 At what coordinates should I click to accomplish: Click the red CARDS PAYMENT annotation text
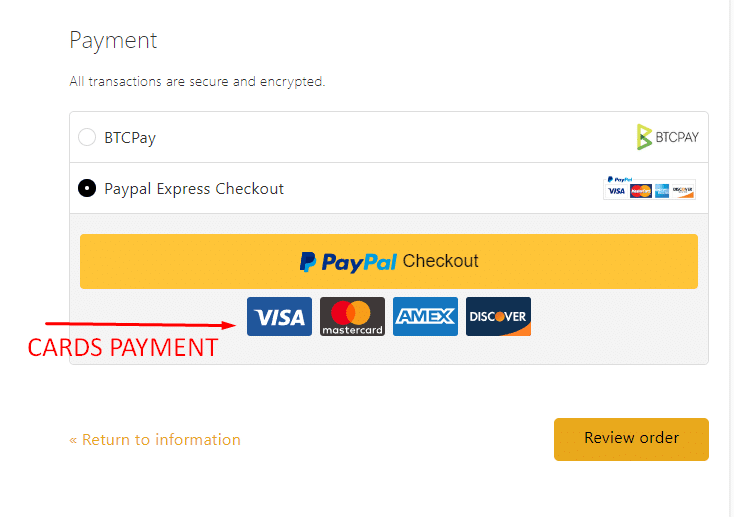pos(123,347)
